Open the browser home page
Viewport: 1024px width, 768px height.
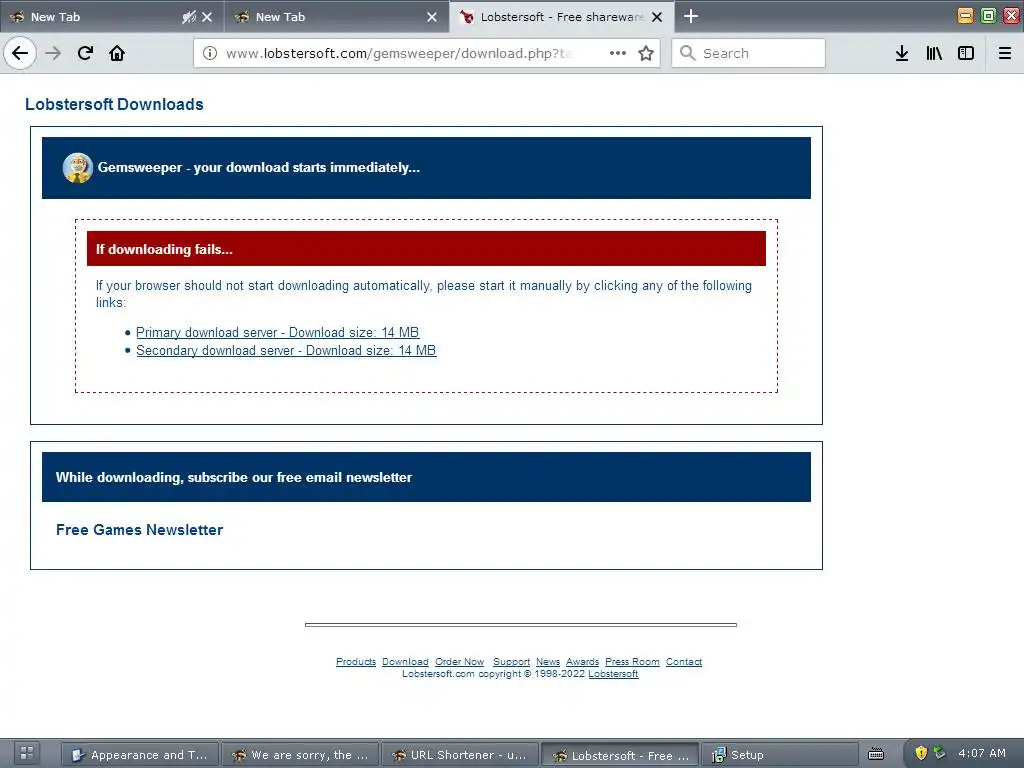point(117,53)
